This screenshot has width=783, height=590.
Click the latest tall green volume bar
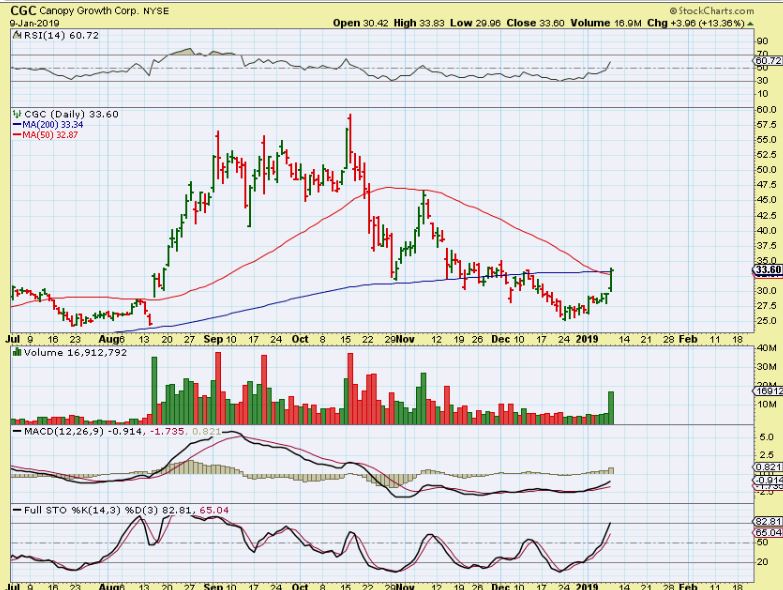611,407
